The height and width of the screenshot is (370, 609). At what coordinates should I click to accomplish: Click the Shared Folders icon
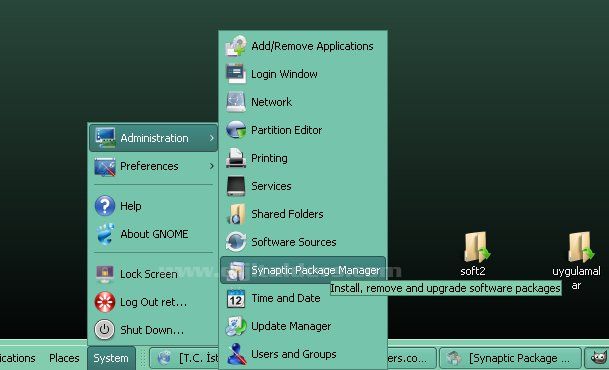236,214
